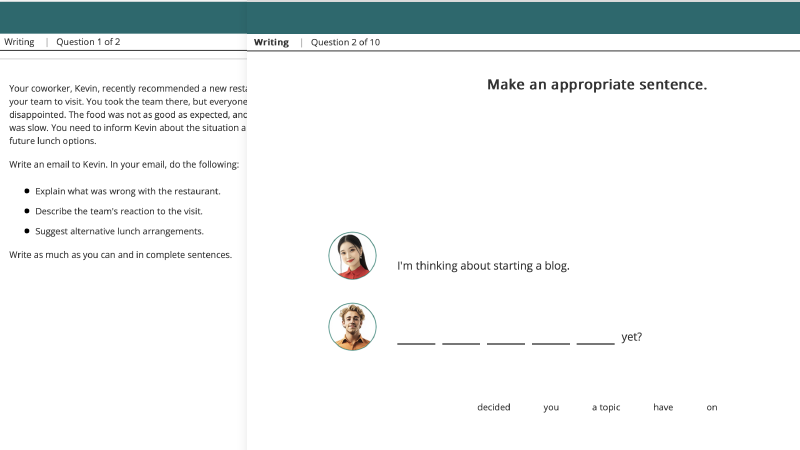Click the "Make an appropriate sentence." heading
The height and width of the screenshot is (450, 800).
pos(597,84)
